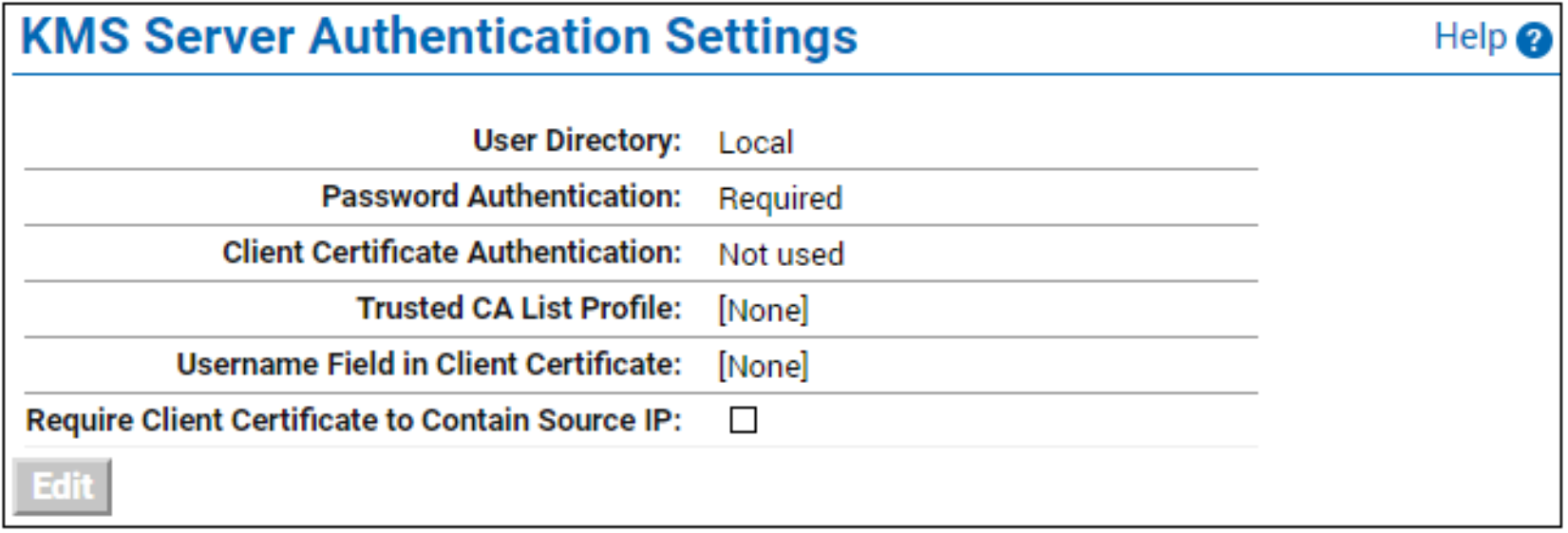Enable Require Client Certificate to Contain Source IP
Image resolution: width=1568 pixels, height=533 pixels.
pyautogui.click(x=743, y=420)
